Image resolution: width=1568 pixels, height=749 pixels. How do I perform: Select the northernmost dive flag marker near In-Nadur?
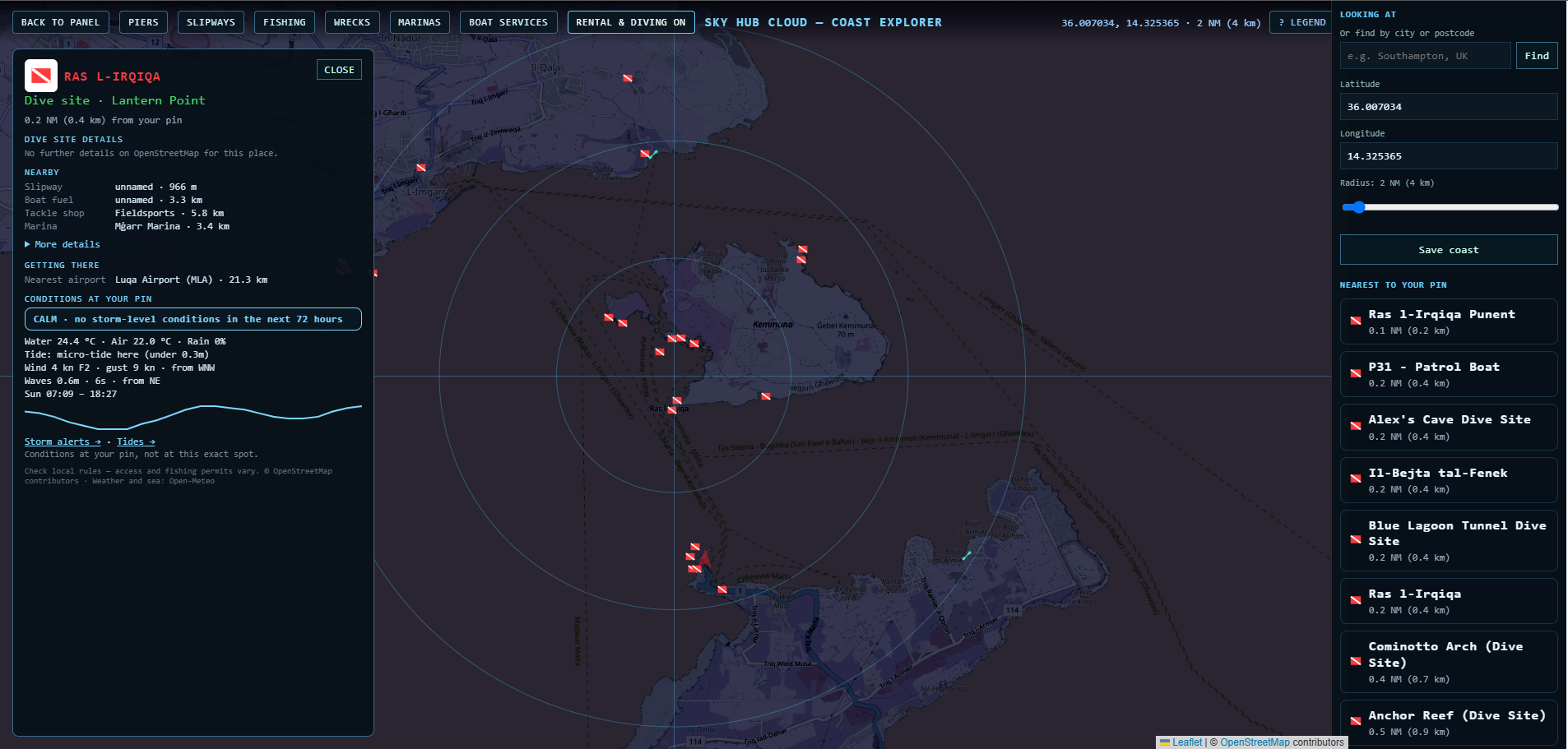pos(628,79)
